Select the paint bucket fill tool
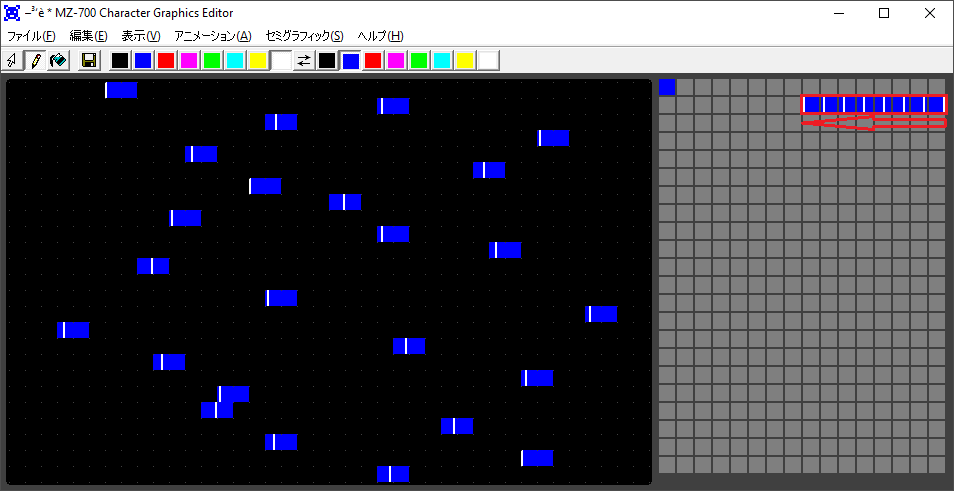 [x=59, y=61]
